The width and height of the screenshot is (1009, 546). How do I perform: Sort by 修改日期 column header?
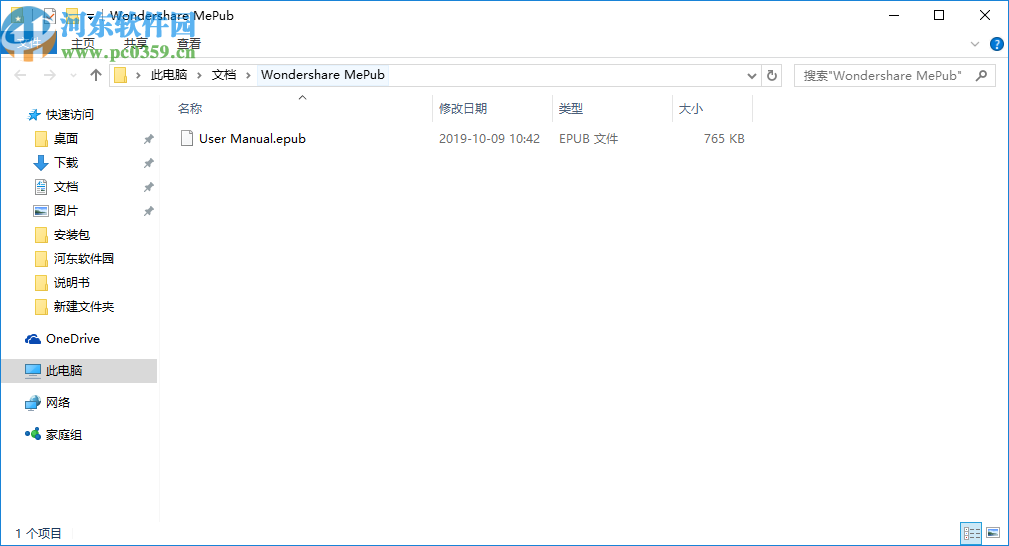coord(463,108)
